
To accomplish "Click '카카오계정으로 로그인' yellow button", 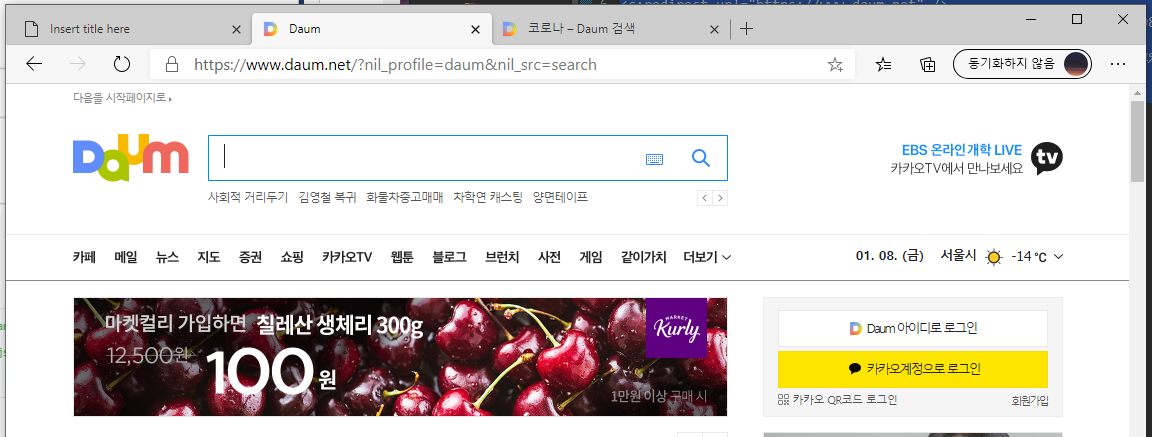I will (912, 369).
